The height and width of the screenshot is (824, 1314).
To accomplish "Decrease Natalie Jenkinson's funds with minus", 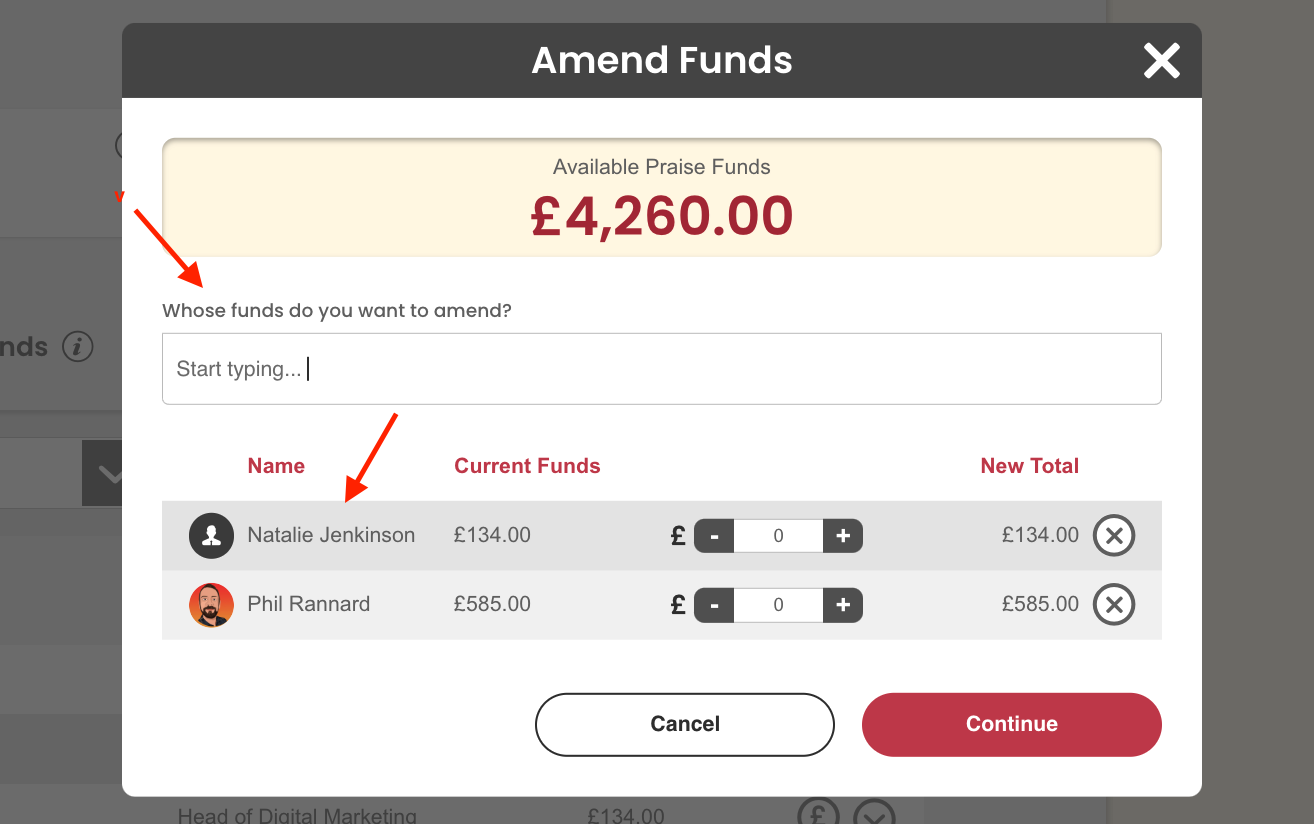I will click(x=714, y=536).
